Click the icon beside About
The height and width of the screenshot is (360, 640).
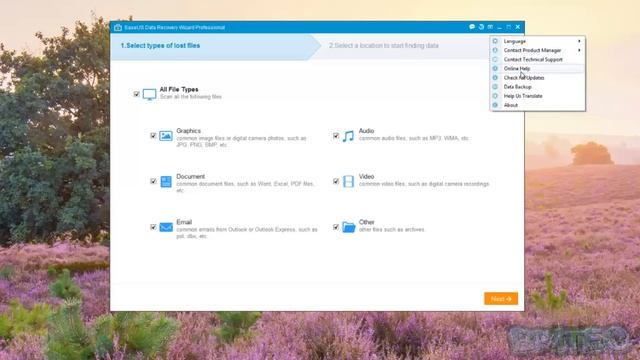tap(495, 105)
